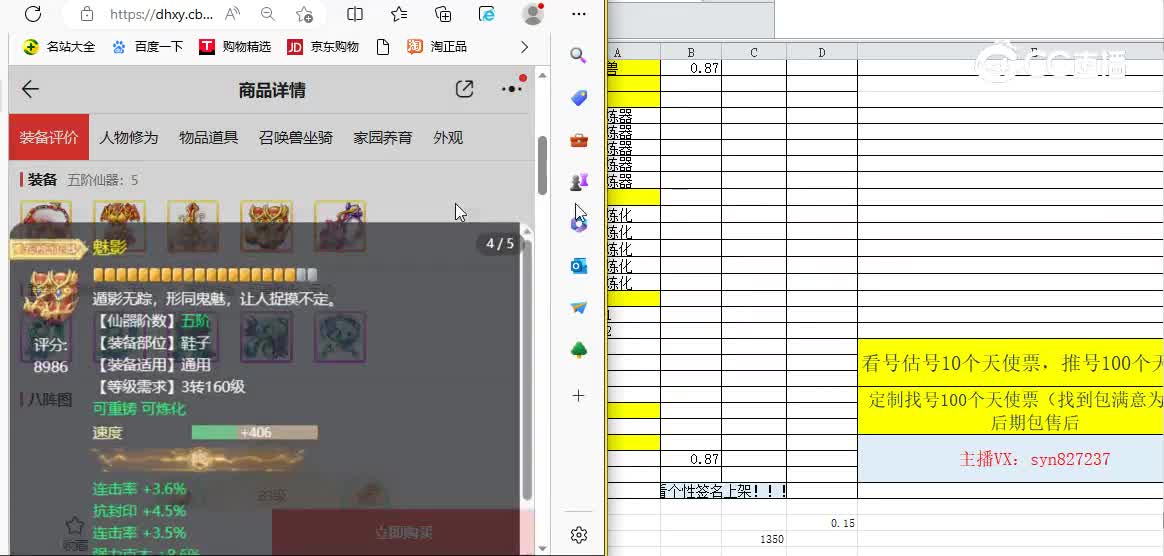1164x556 pixels.
Task: Add a sidebar app with plus
Action: [x=579, y=396]
